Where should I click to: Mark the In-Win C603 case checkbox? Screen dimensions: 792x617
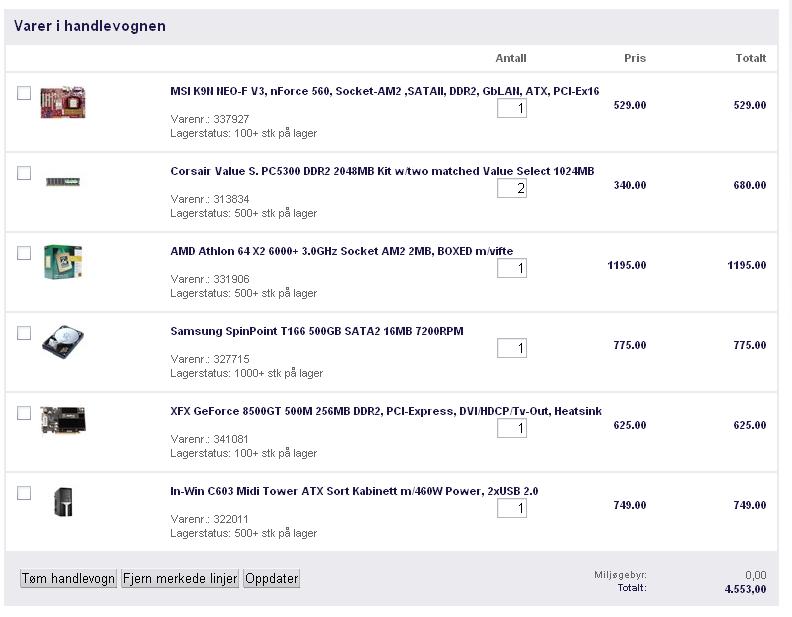tap(24, 493)
